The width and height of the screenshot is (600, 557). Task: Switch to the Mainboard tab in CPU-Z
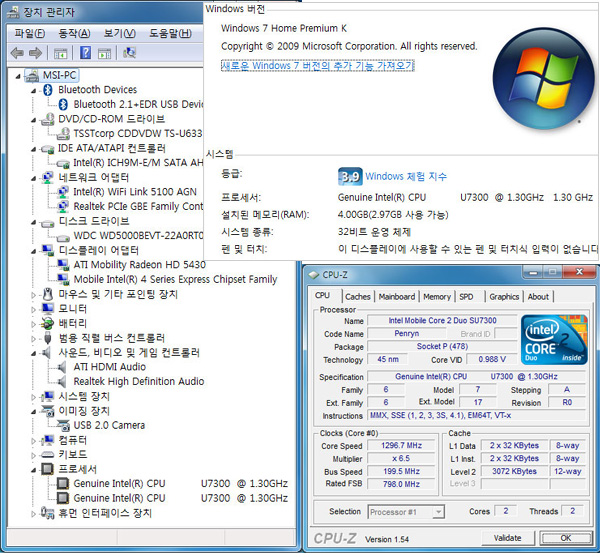point(396,296)
